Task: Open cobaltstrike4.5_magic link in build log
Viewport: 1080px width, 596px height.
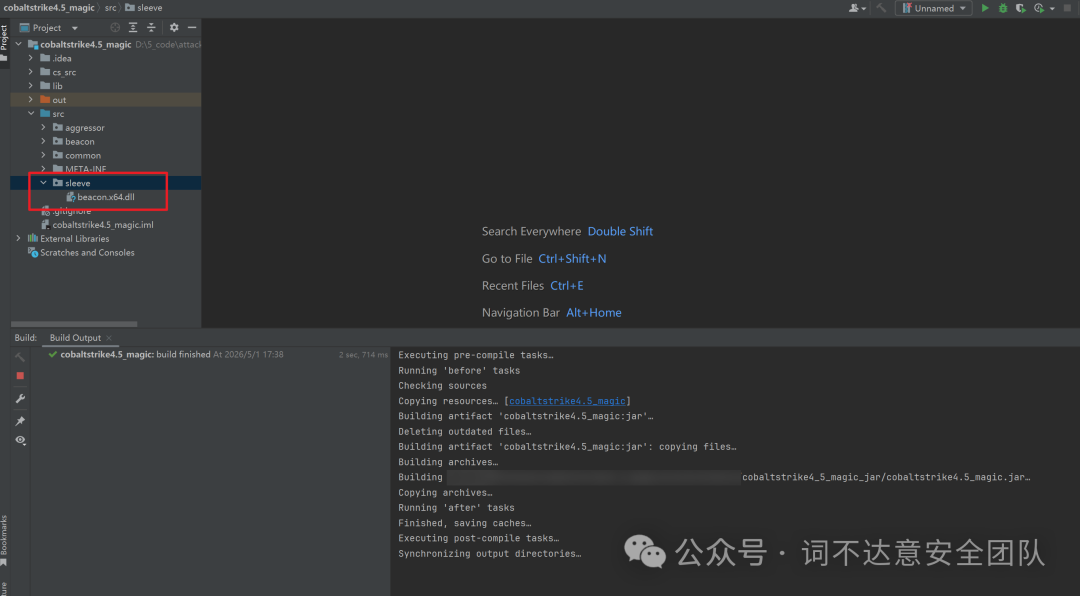Action: [x=567, y=401]
